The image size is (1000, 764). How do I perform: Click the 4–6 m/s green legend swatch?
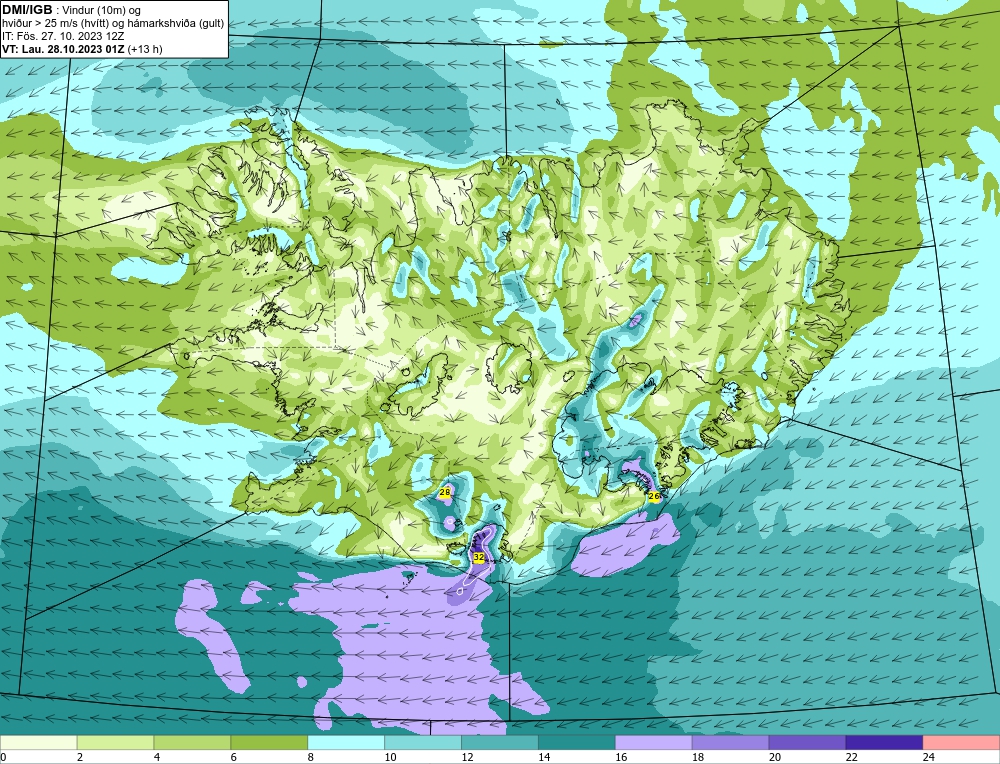coord(193,743)
